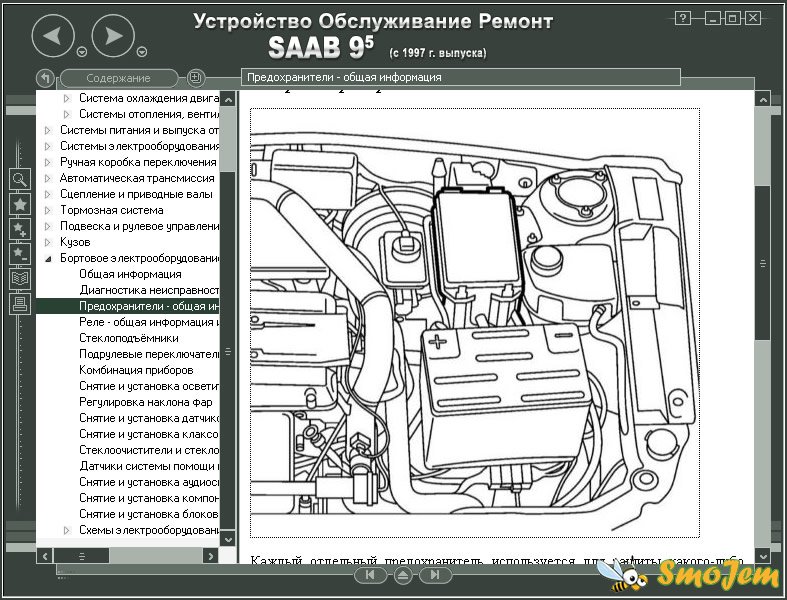
Task: Open Стеклоочистители и стеклоомыватели topic
Action: [149, 450]
